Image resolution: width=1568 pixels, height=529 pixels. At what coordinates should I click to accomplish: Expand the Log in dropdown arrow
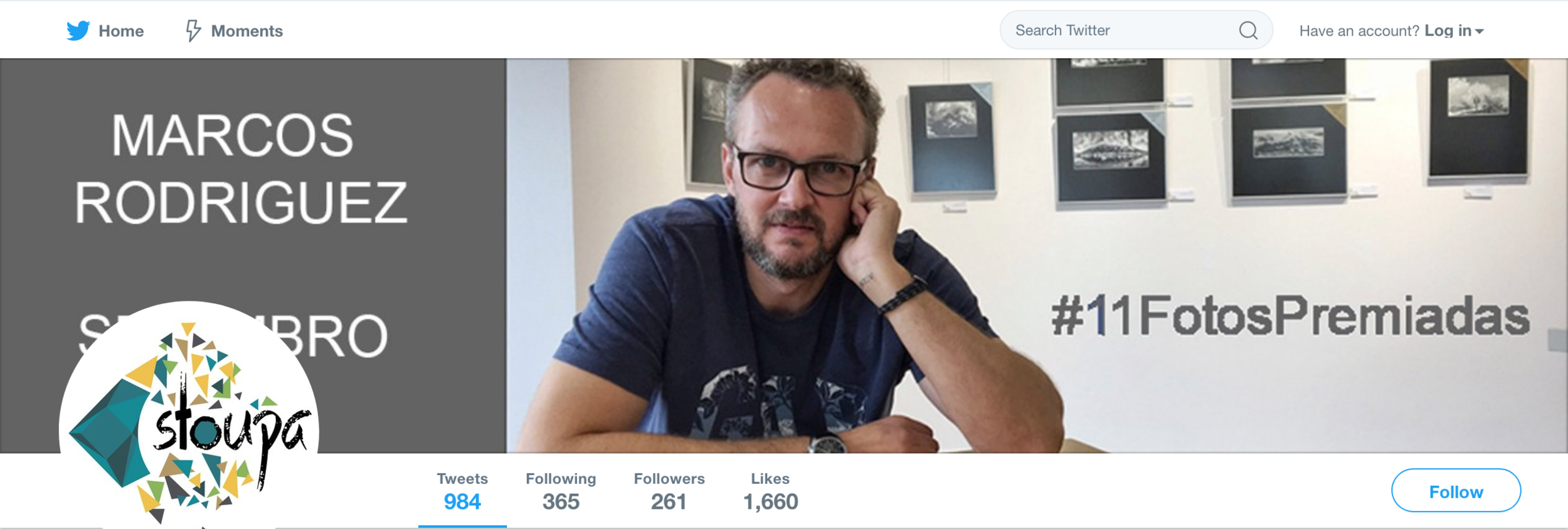tap(1479, 31)
